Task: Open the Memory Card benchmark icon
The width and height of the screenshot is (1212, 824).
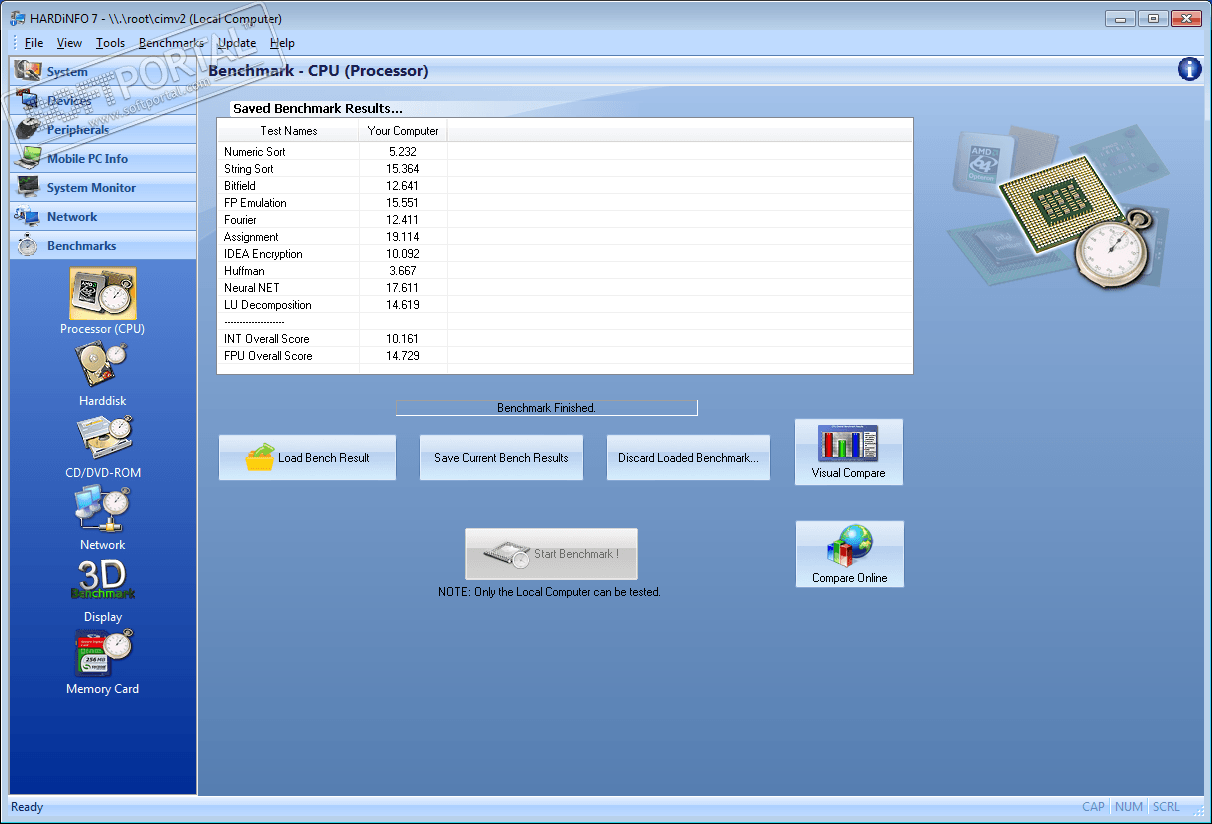Action: coord(103,654)
